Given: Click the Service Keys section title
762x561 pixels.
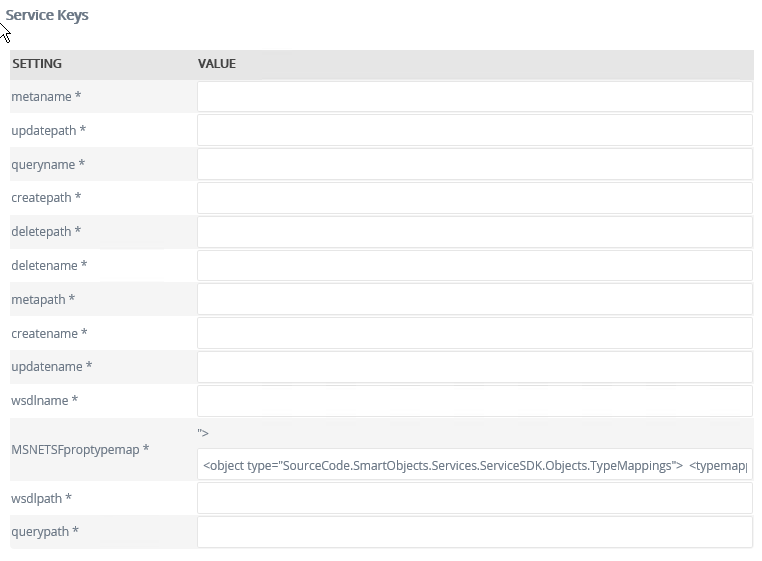Looking at the screenshot, I should (x=47, y=15).
